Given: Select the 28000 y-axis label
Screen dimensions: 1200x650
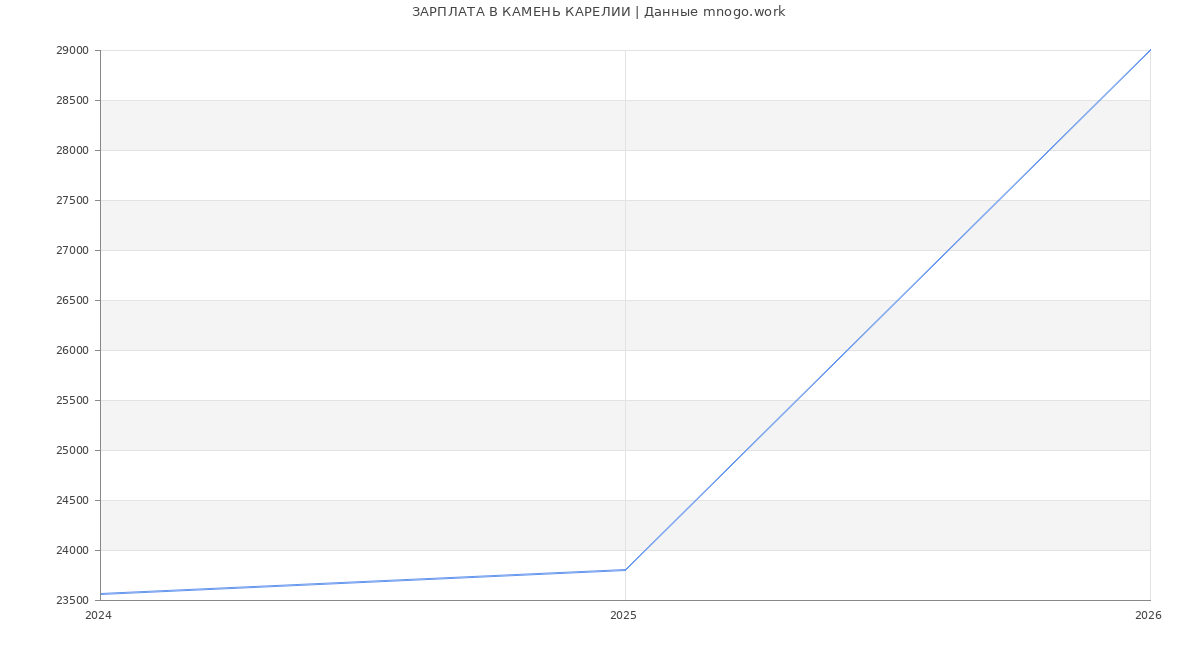Looking at the screenshot, I should [72, 151].
